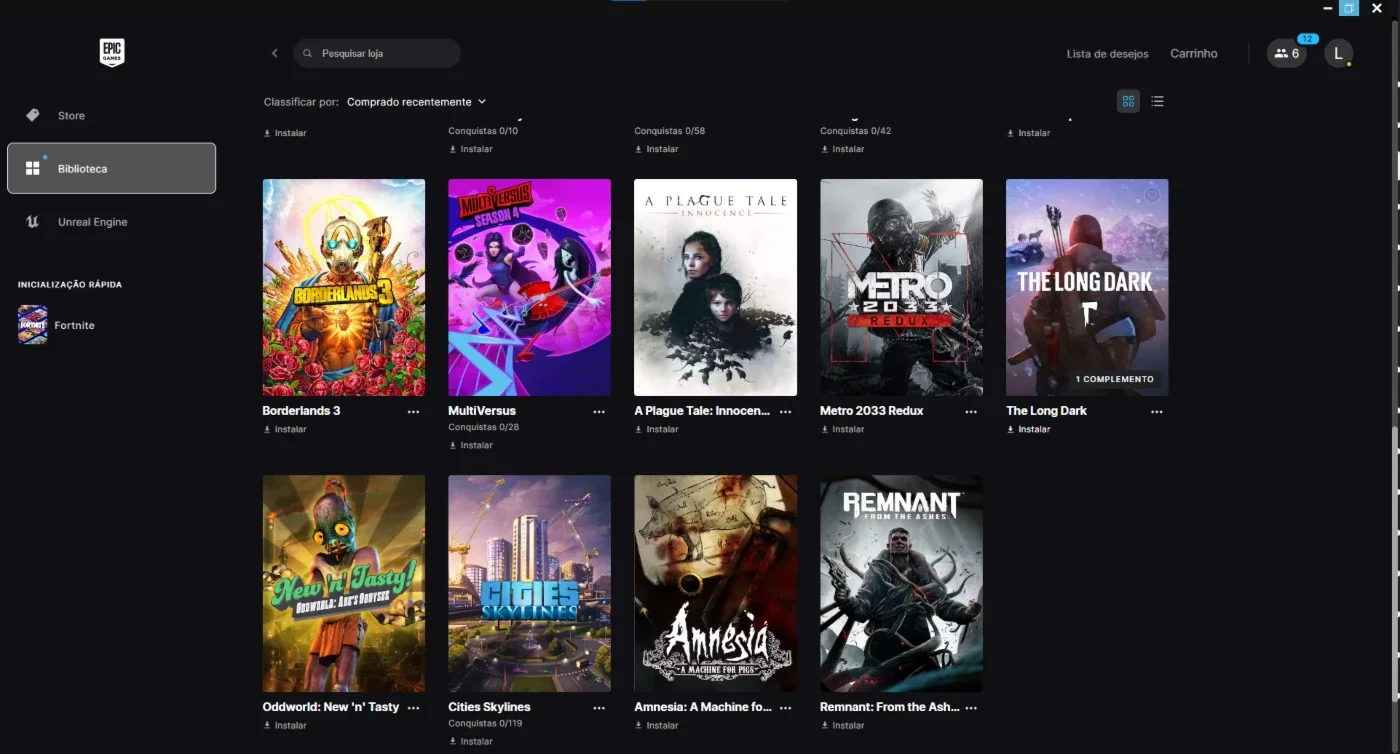Open Oddworld more options menu
Screen dimensions: 1400x754
tap(413, 708)
